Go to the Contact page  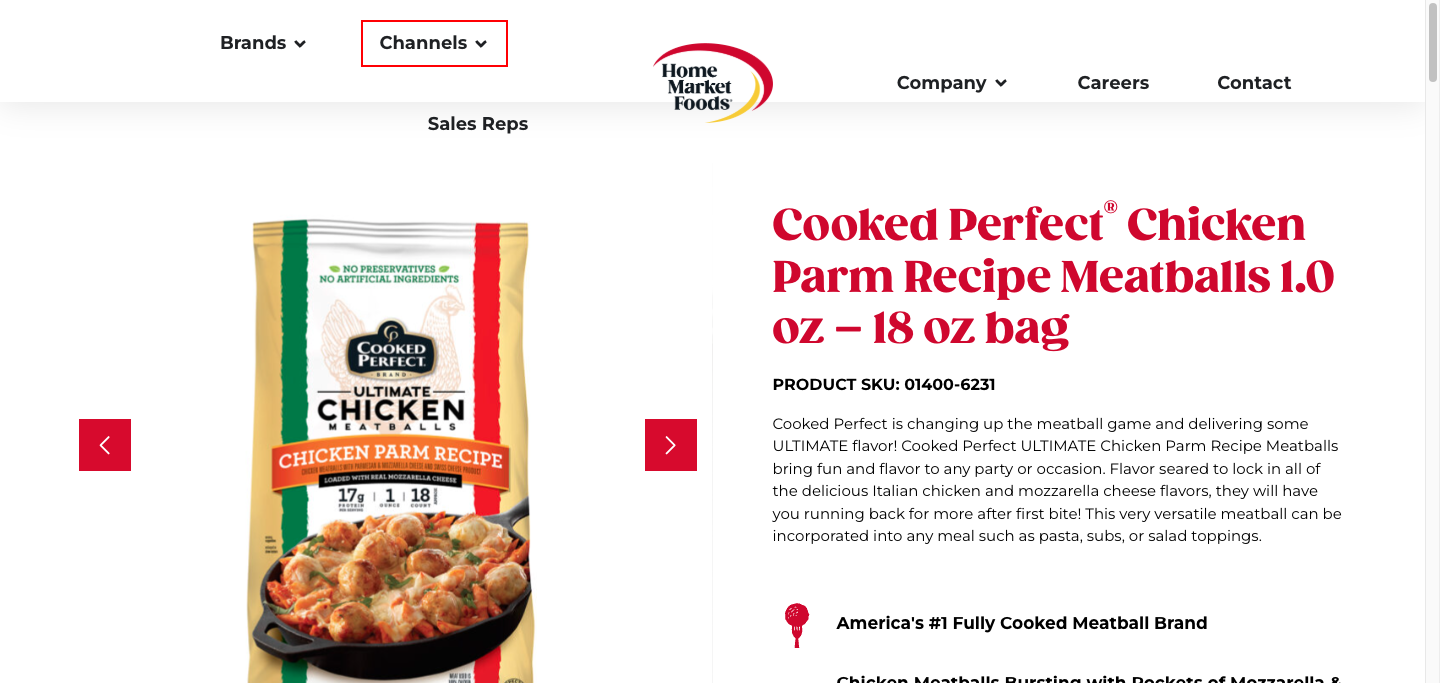1254,83
